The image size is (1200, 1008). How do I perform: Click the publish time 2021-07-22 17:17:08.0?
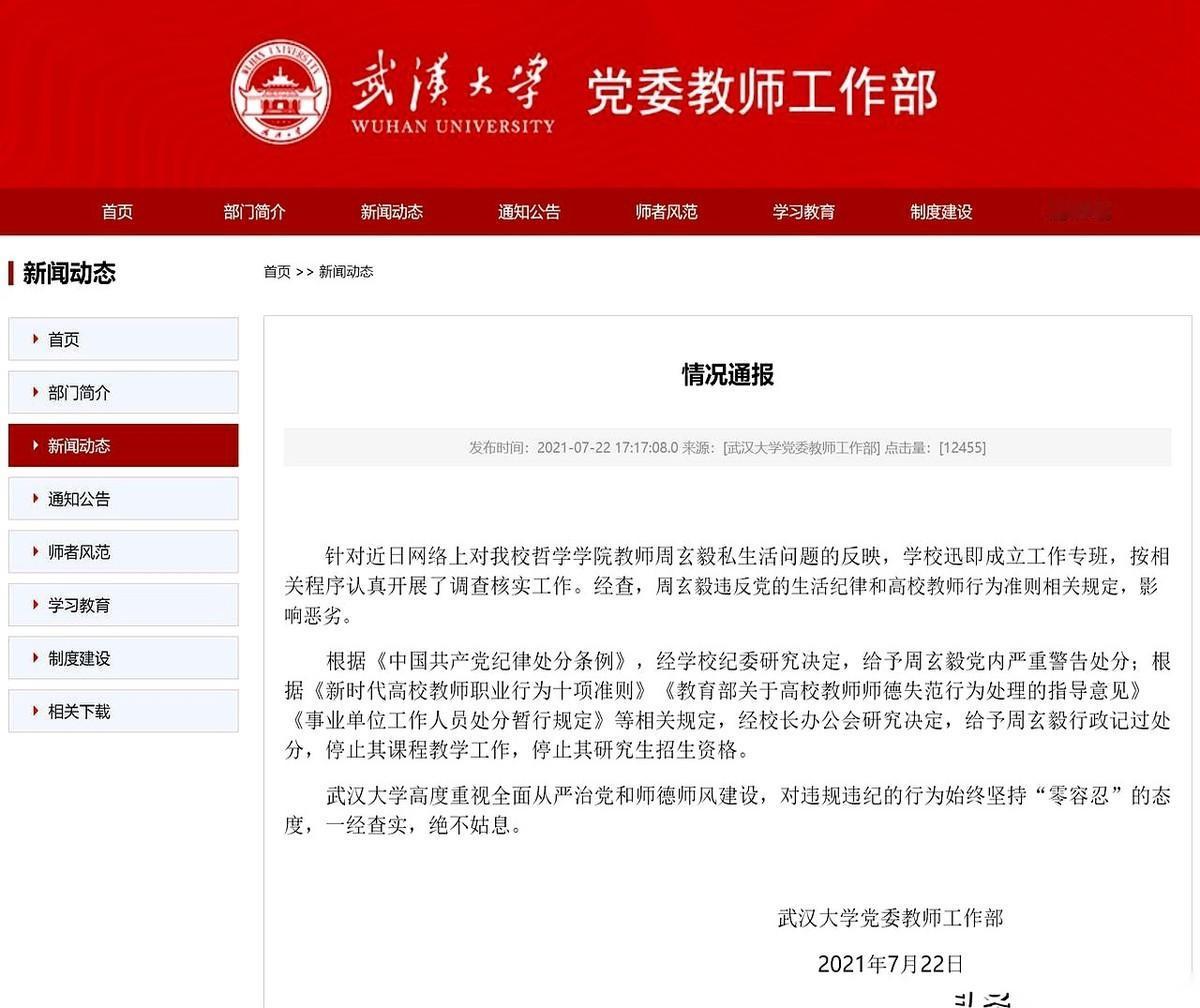click(x=607, y=448)
